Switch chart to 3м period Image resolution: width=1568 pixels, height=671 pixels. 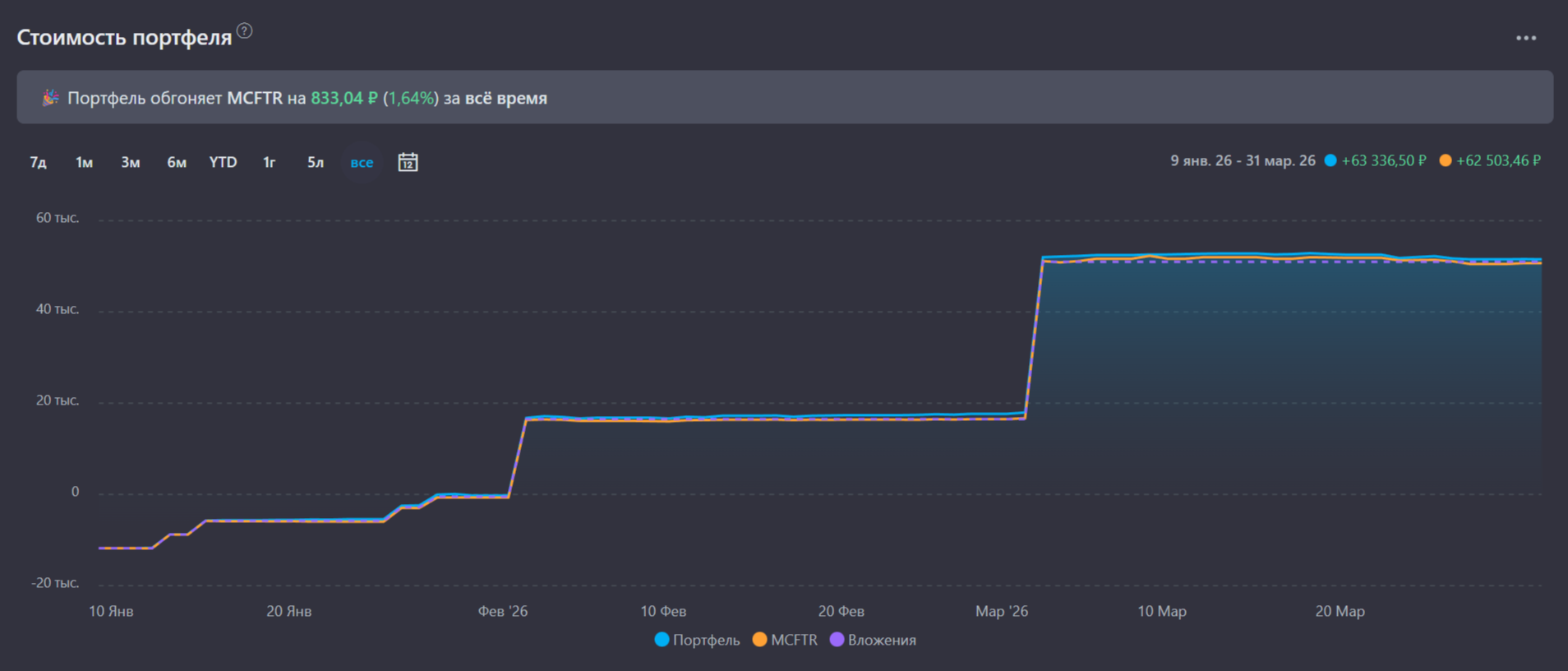pos(130,162)
